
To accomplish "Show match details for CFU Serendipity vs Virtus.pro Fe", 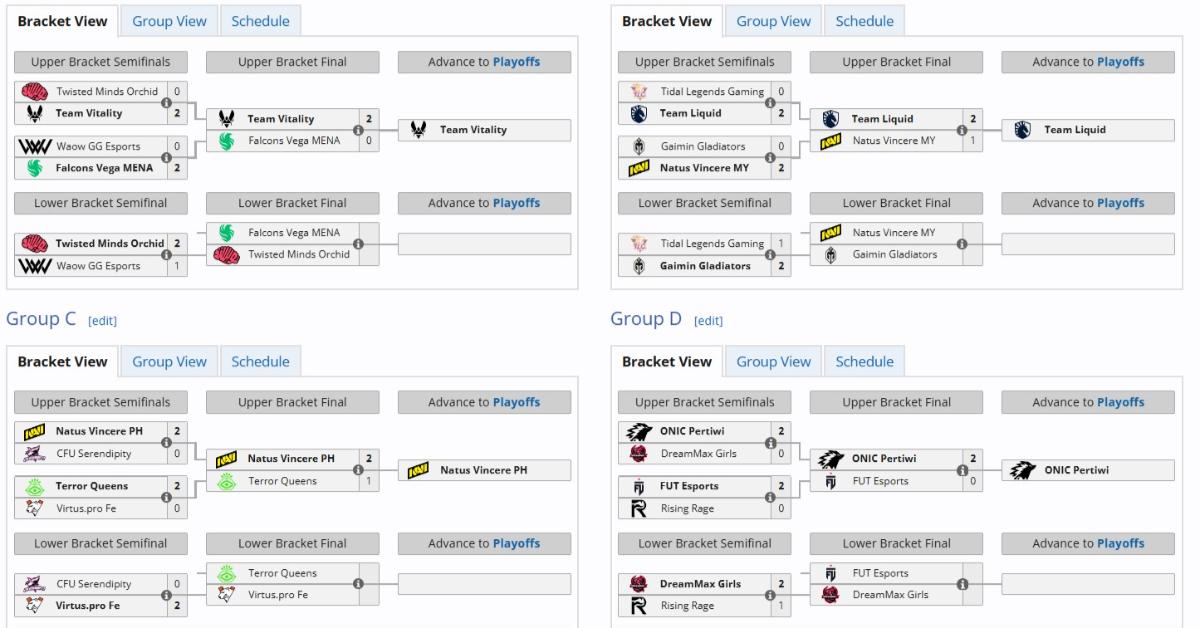I will pos(166,595).
